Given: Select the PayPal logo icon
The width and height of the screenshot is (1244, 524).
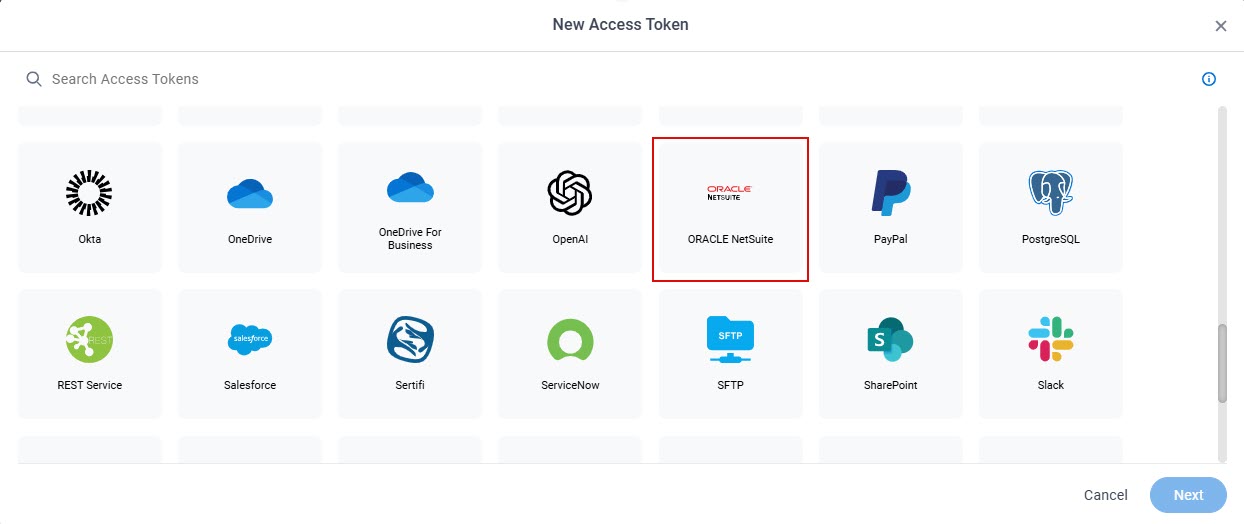Looking at the screenshot, I should tap(890, 193).
